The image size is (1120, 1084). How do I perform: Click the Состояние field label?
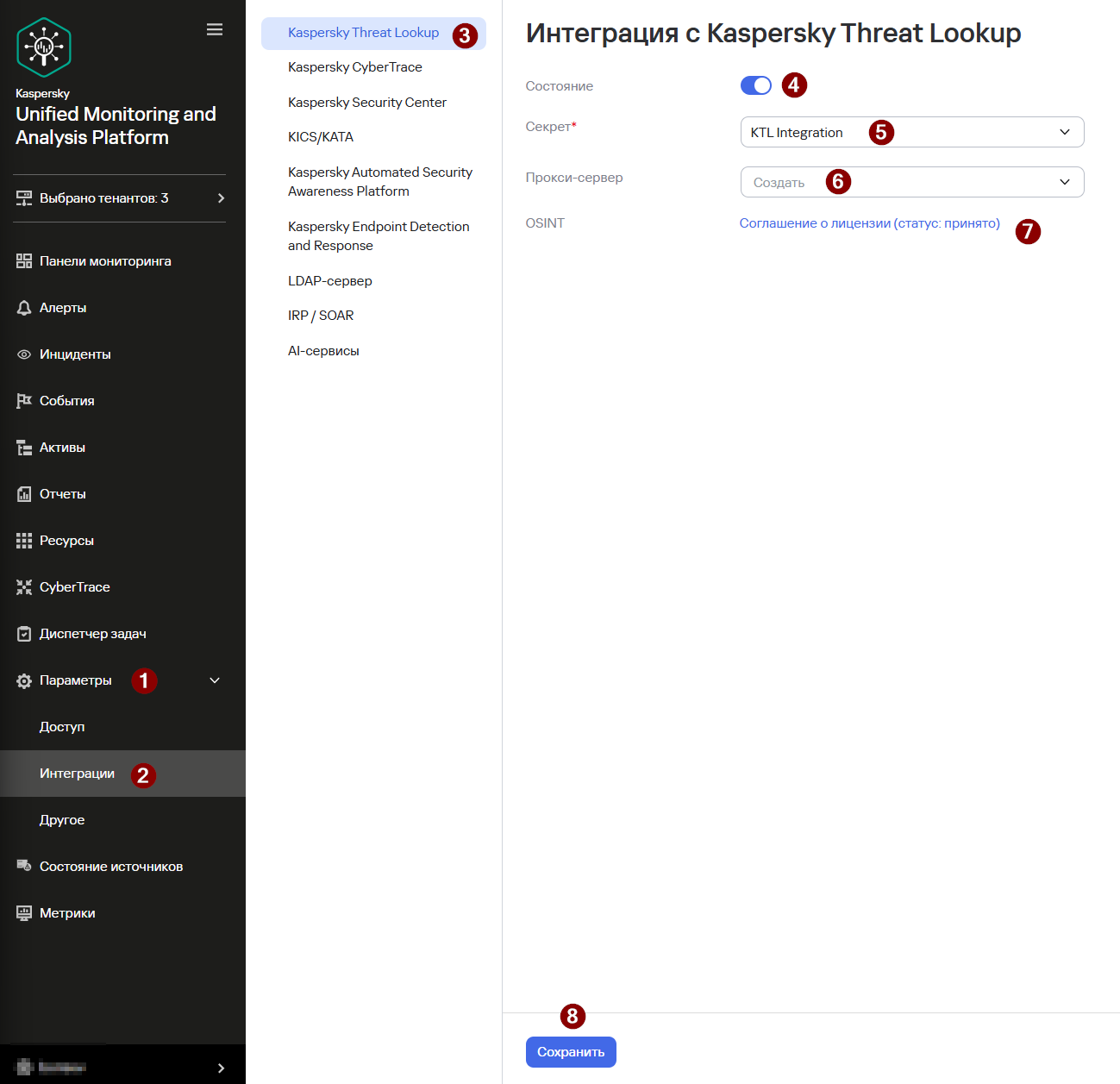560,86
